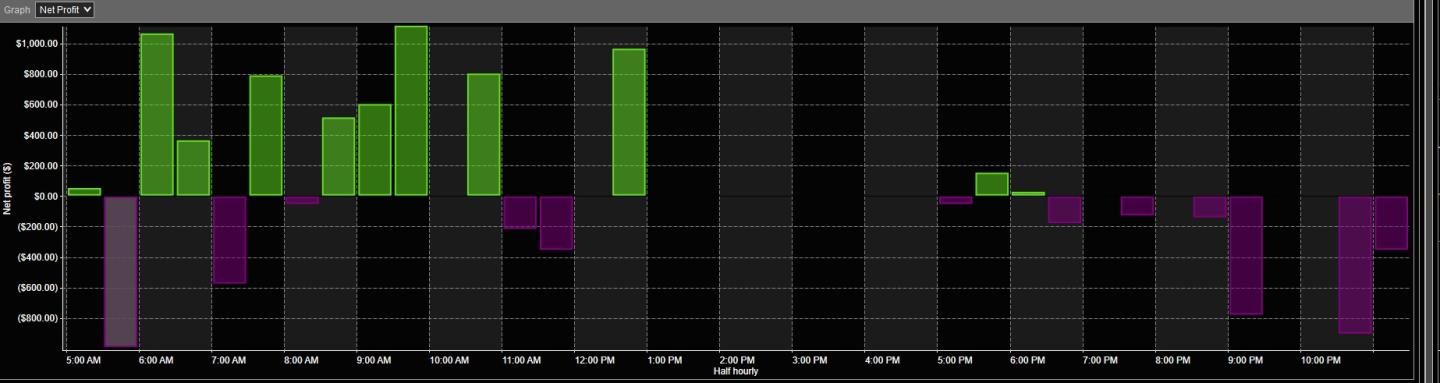1440x383 pixels.
Task: Select the purple loss bar at 7:00 AM
Action: (229, 240)
